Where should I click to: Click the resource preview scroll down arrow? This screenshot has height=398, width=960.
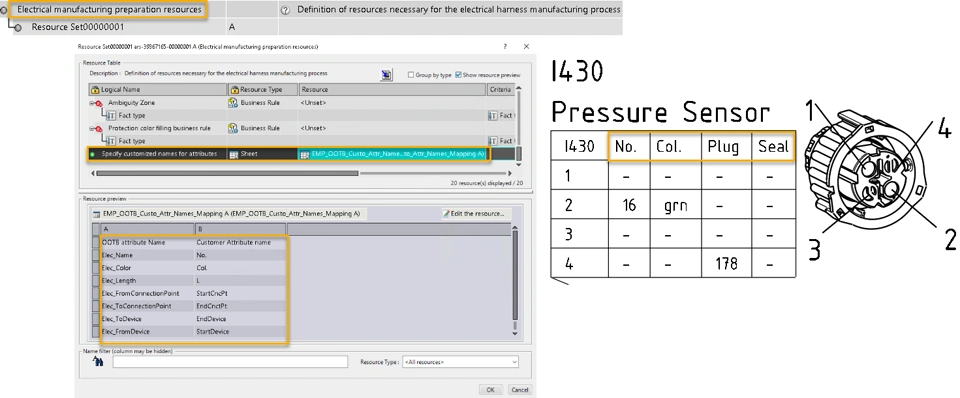pyautogui.click(x=516, y=334)
